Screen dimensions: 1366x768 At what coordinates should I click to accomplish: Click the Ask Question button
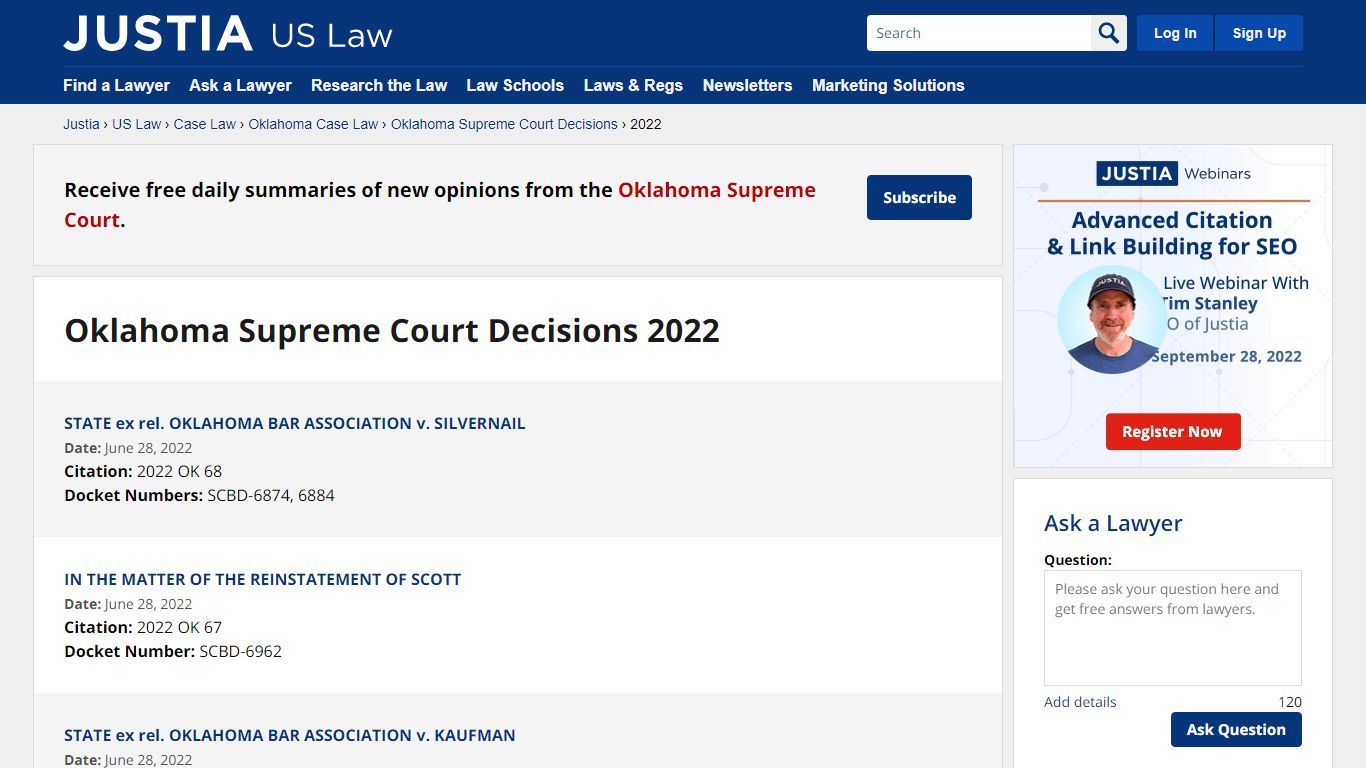click(1236, 730)
